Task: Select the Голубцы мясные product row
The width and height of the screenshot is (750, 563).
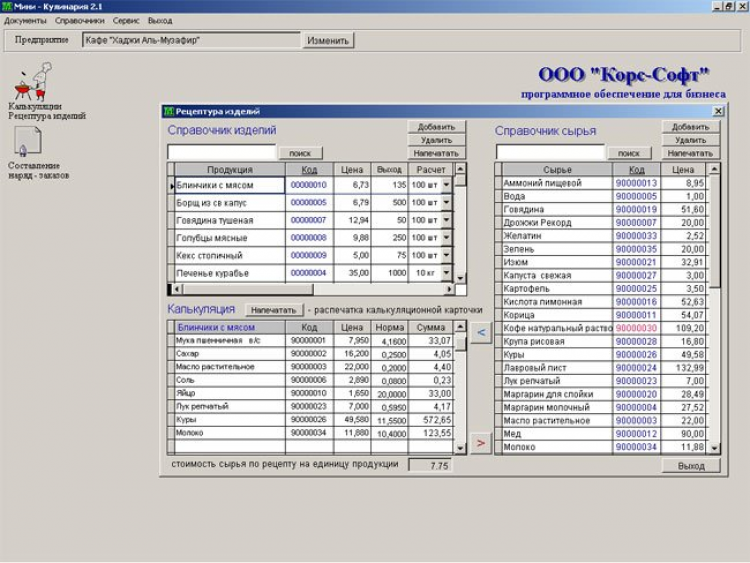Action: coord(311,238)
